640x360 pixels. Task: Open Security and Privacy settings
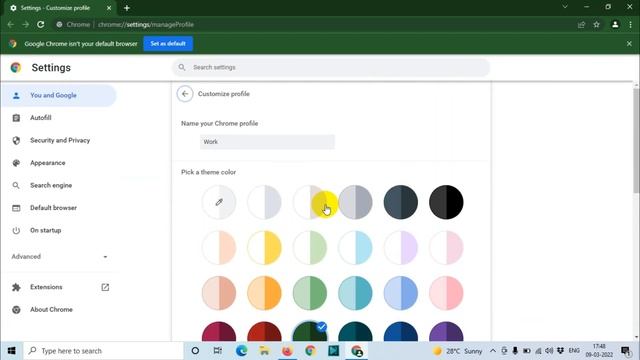(x=59, y=140)
